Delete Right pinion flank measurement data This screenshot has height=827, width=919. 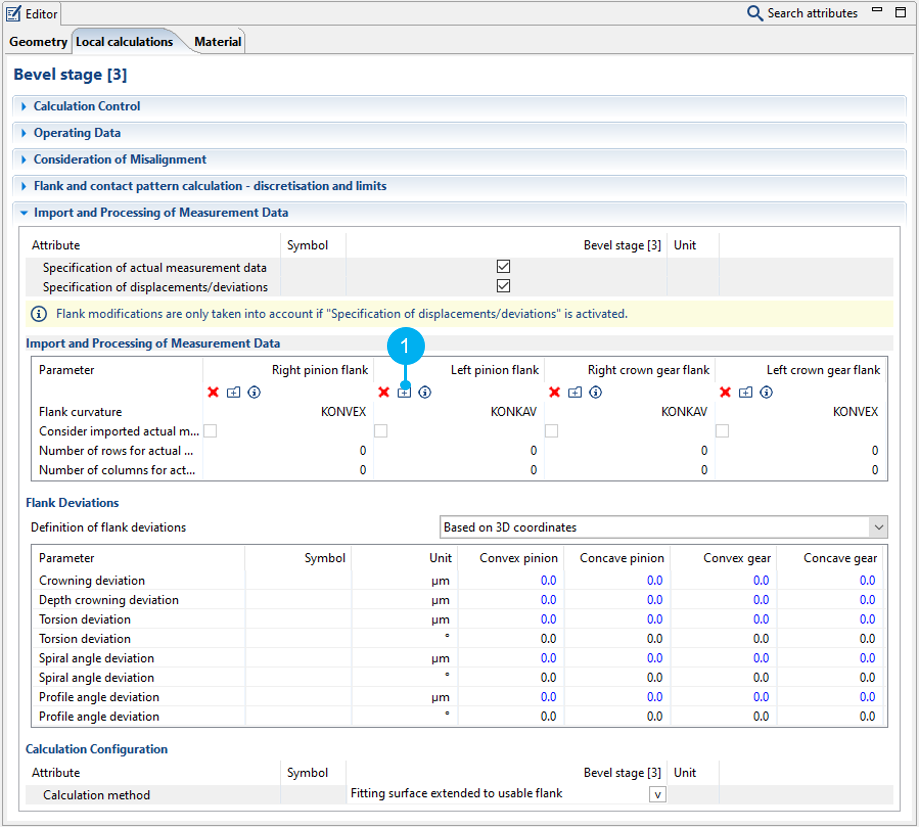[212, 392]
